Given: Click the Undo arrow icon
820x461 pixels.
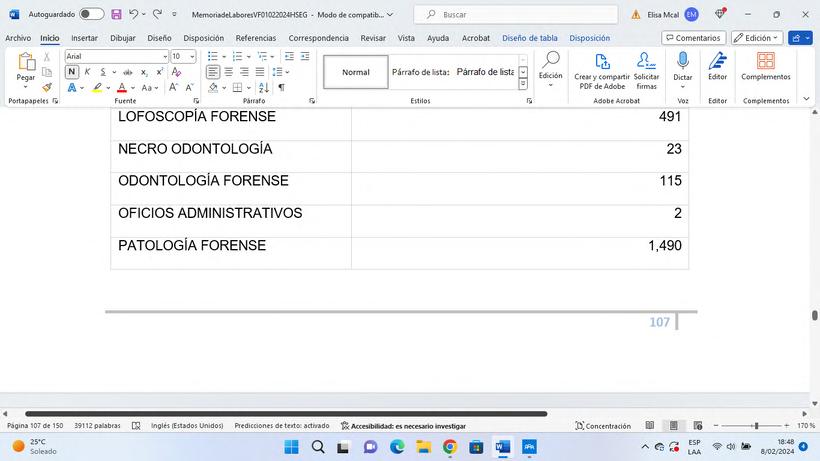Looking at the screenshot, I should coord(134,14).
